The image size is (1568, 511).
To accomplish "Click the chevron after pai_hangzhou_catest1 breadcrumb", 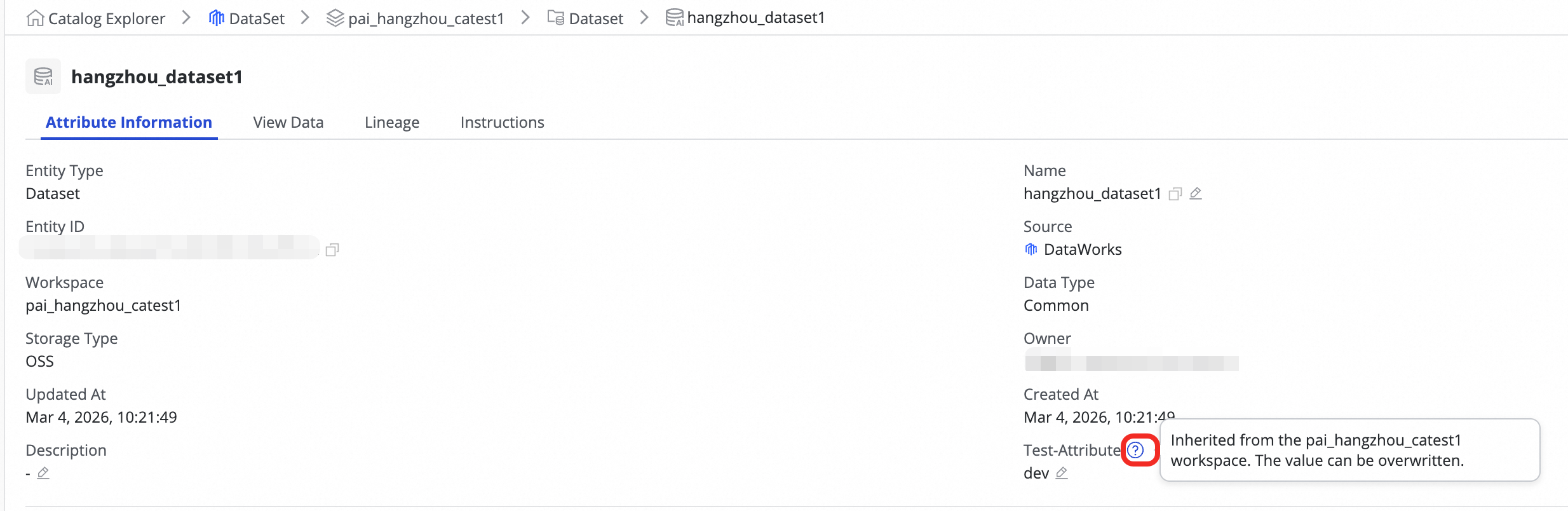I will 525,18.
